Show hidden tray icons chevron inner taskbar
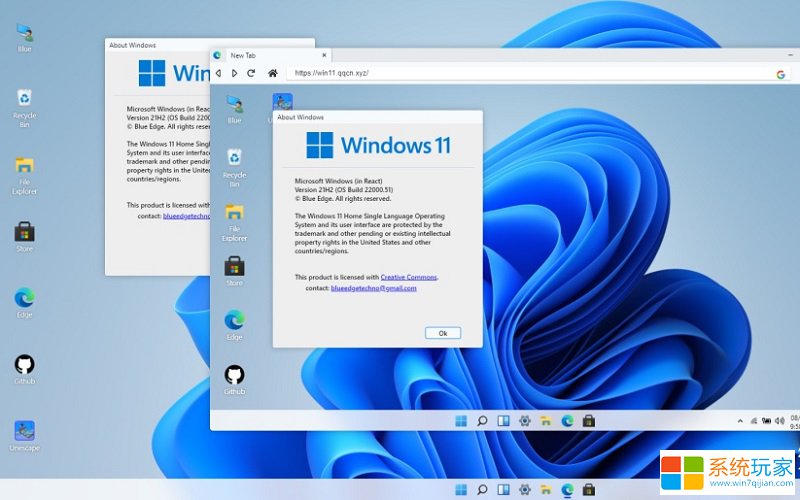This screenshot has width=800, height=500. click(x=740, y=421)
